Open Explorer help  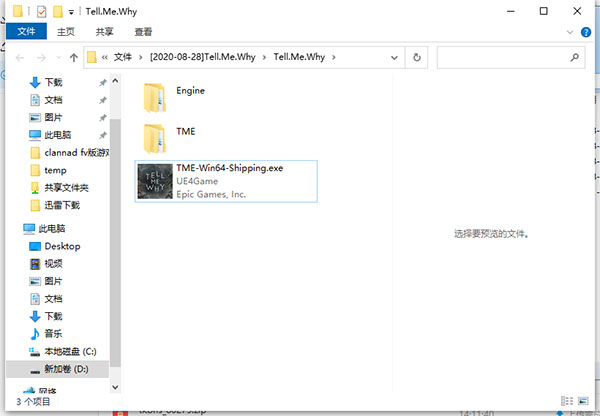click(x=586, y=32)
